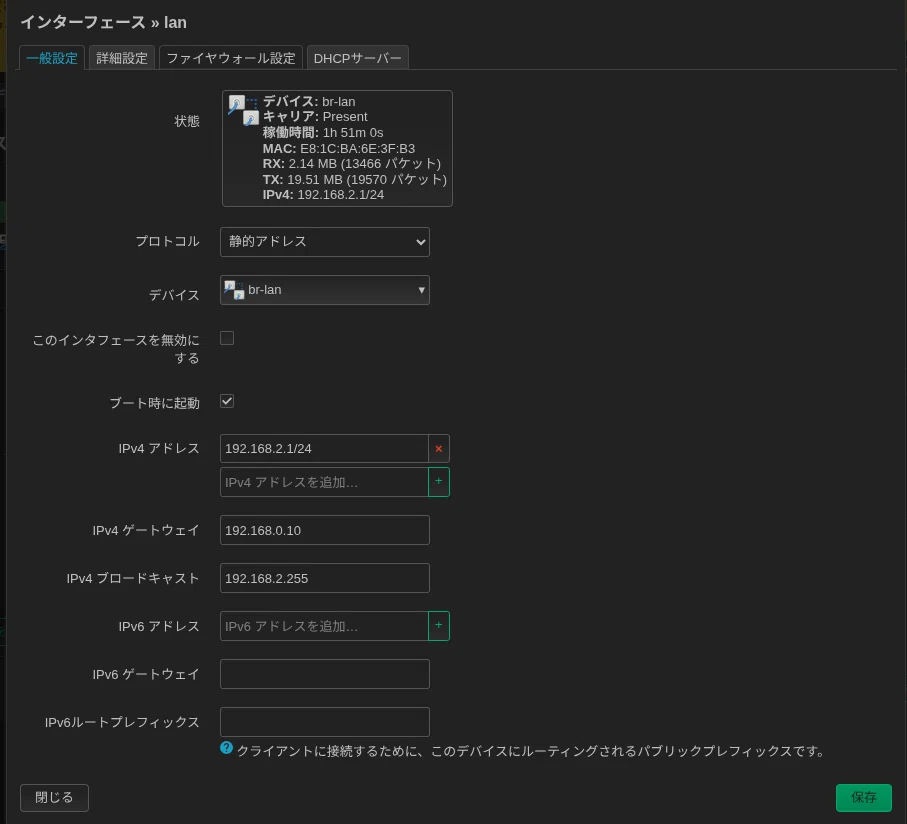Screen dimensions: 907x824
Task: Click the br-lan icon in device dropdown
Action: coord(234,290)
